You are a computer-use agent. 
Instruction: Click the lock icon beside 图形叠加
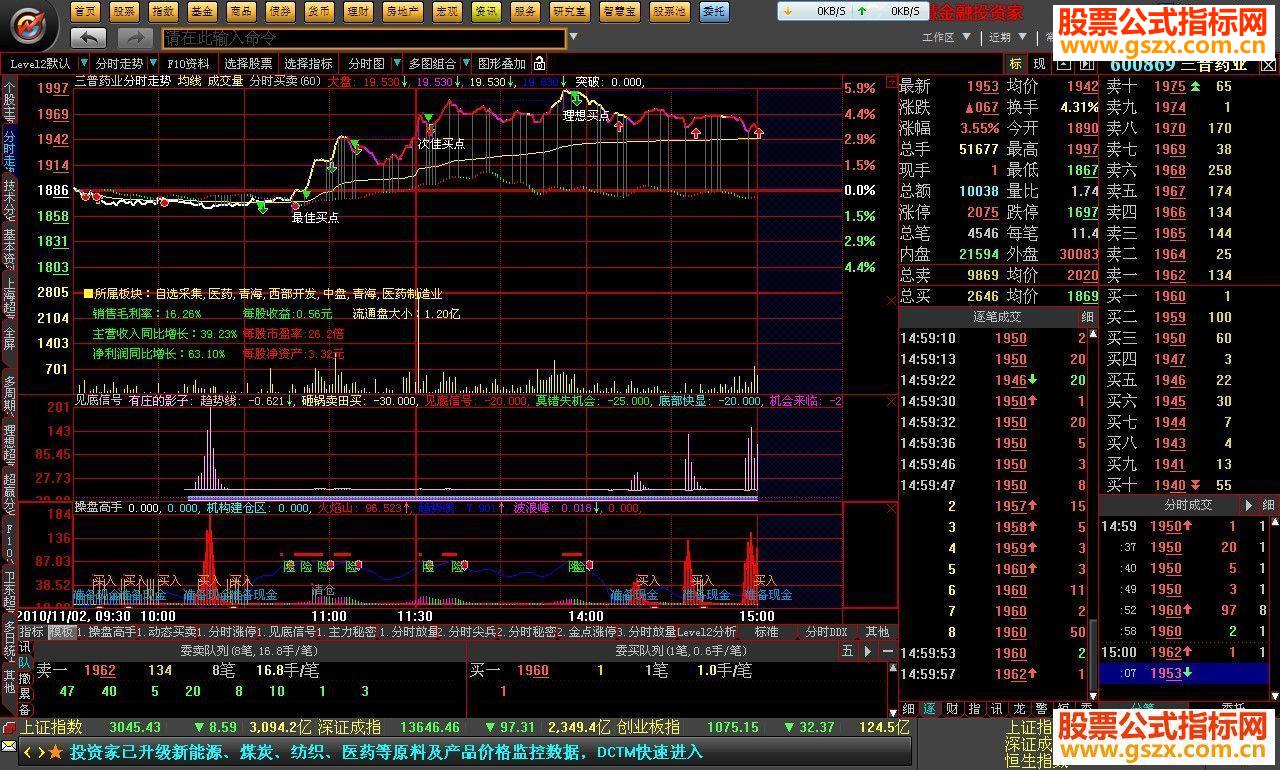click(538, 64)
